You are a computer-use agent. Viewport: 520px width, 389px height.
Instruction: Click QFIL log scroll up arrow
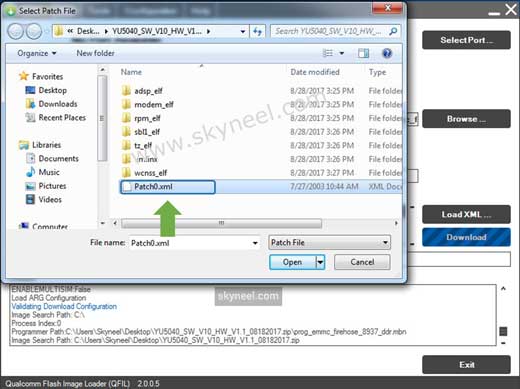pos(503,289)
